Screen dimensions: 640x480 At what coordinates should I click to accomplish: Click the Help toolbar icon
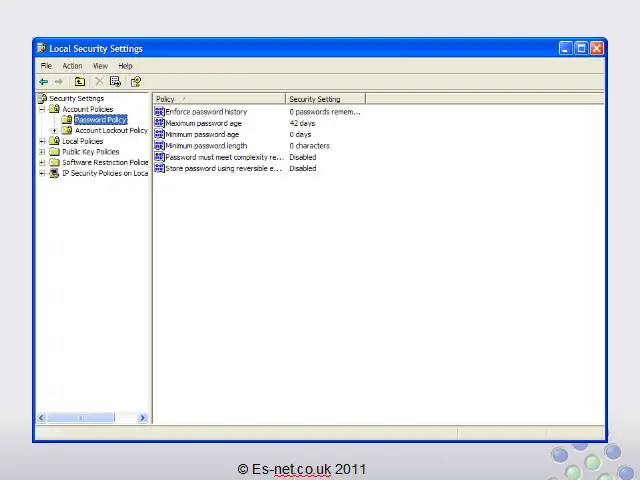(136, 82)
